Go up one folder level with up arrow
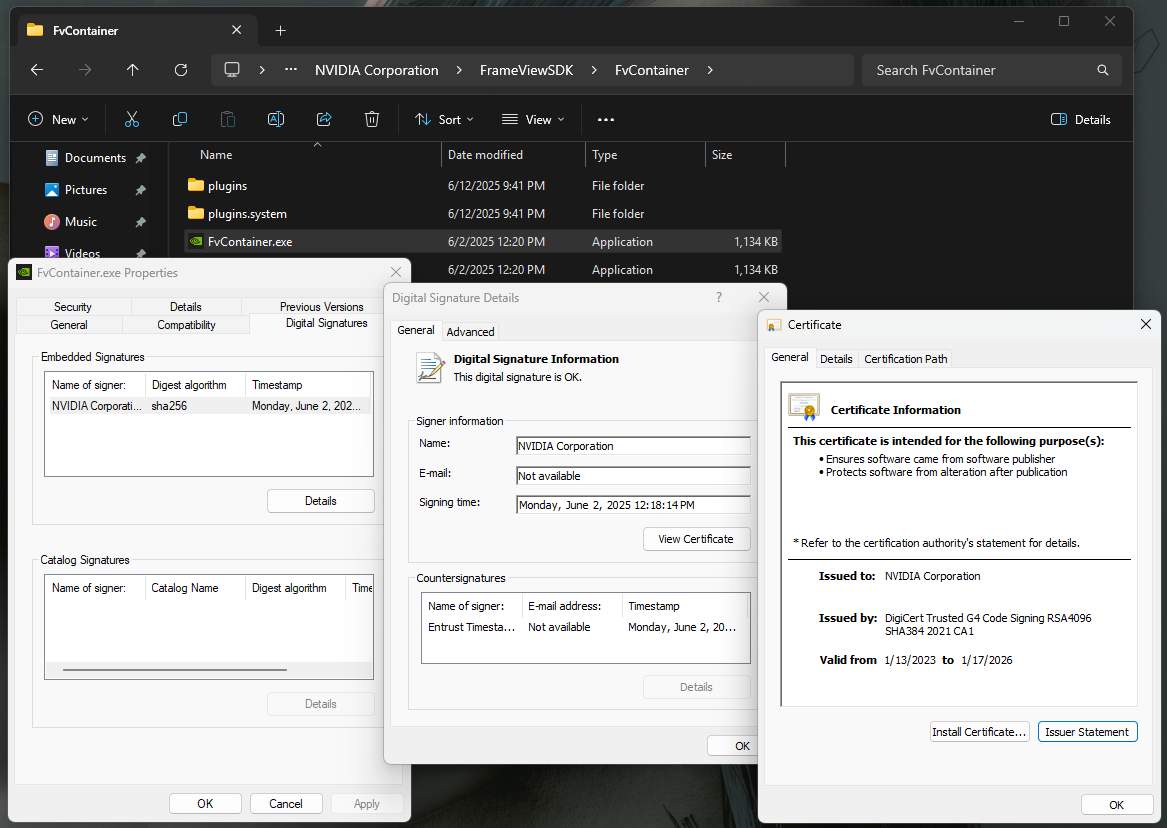This screenshot has width=1167, height=828. pyautogui.click(x=132, y=70)
